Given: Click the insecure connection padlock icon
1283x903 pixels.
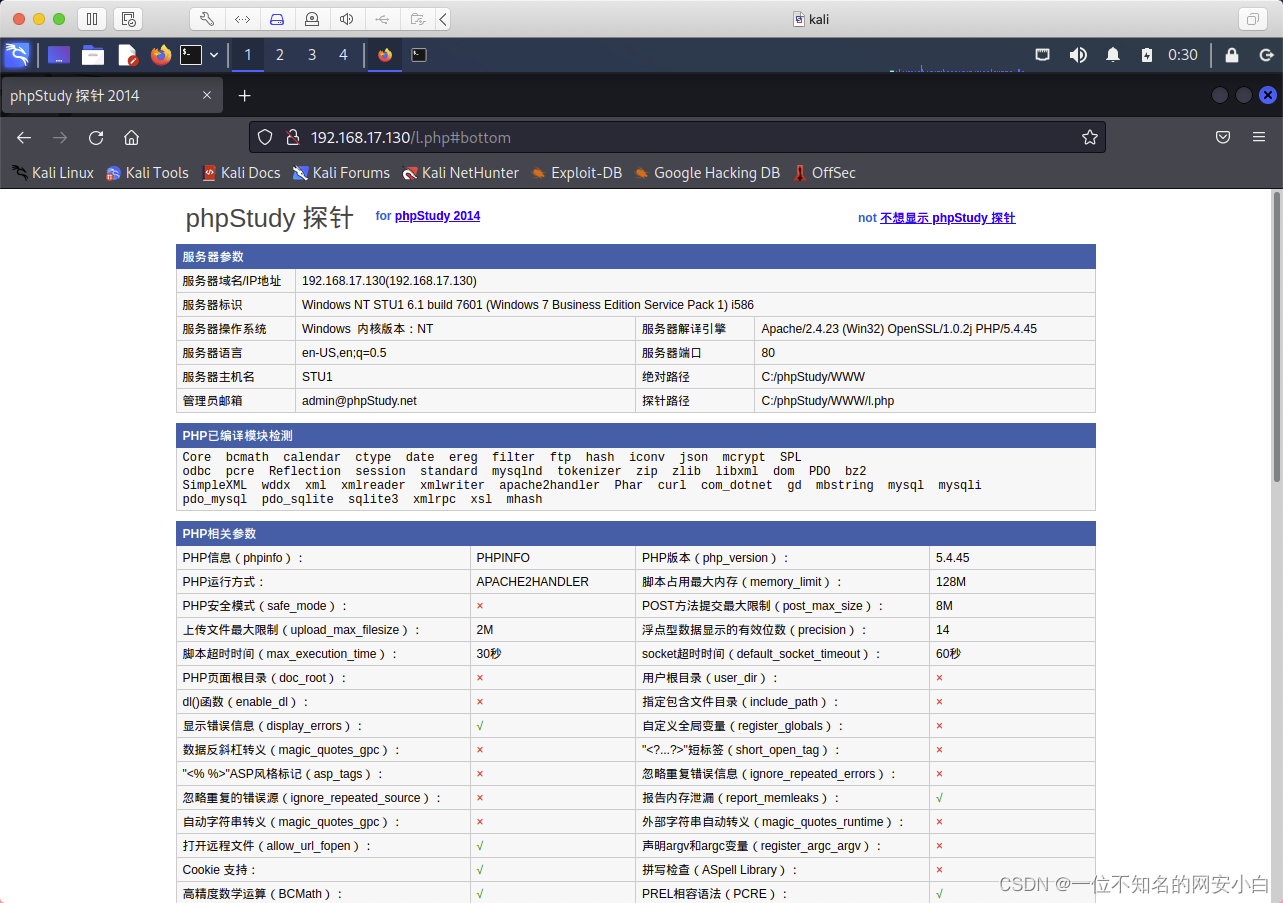Looking at the screenshot, I should coord(292,138).
